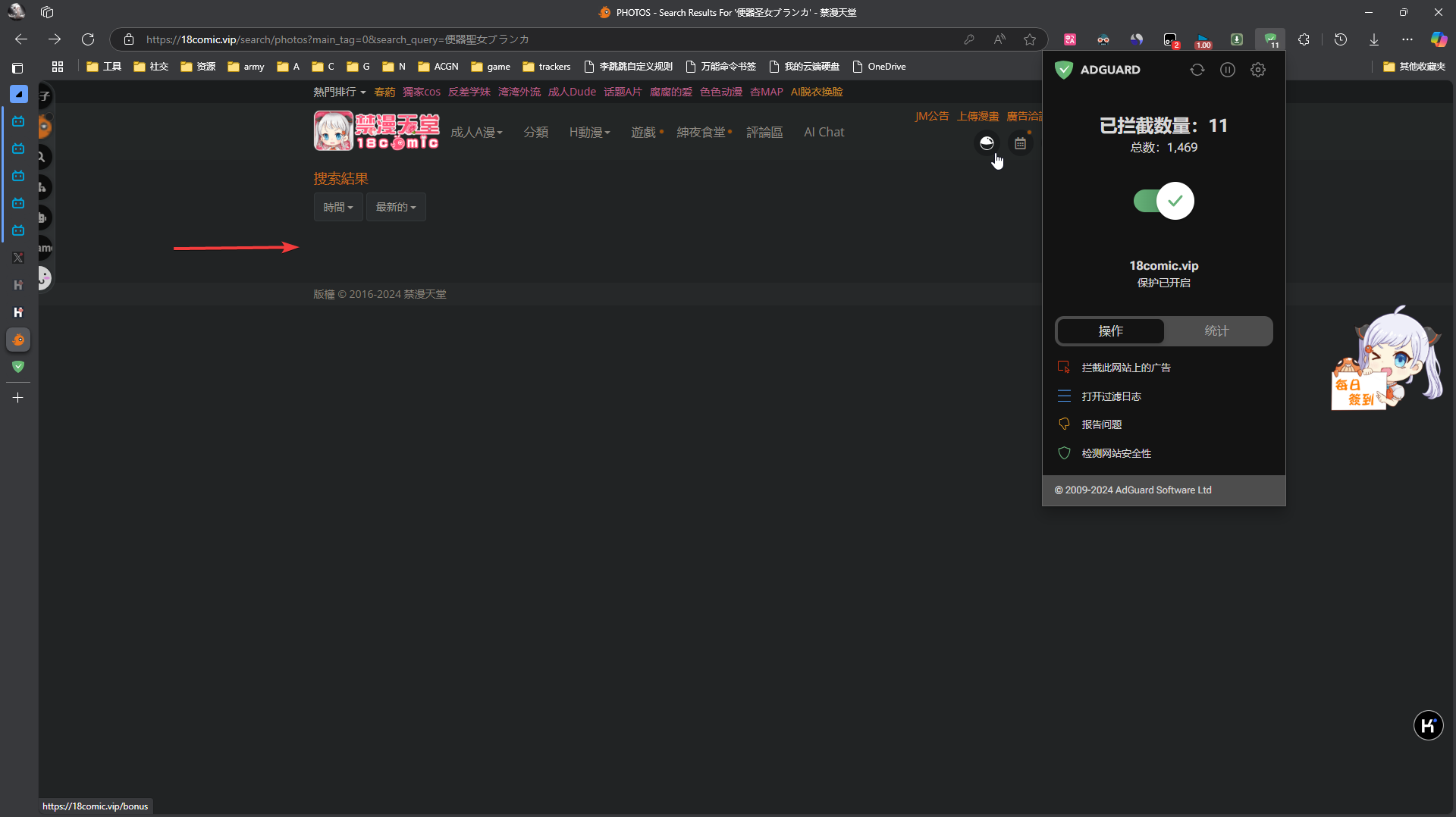Click the AdGuard refresh filters icon
This screenshot has width=1456, height=817.
[x=1197, y=70]
